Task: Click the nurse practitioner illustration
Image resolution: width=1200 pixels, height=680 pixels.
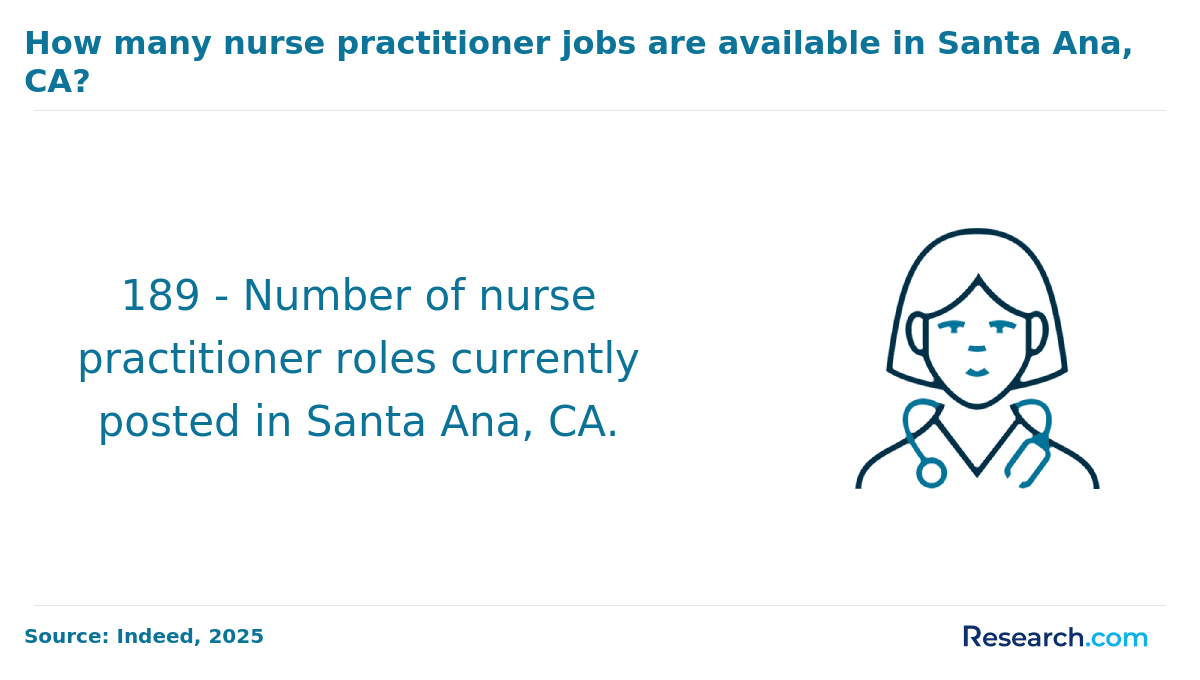Action: pyautogui.click(x=977, y=358)
